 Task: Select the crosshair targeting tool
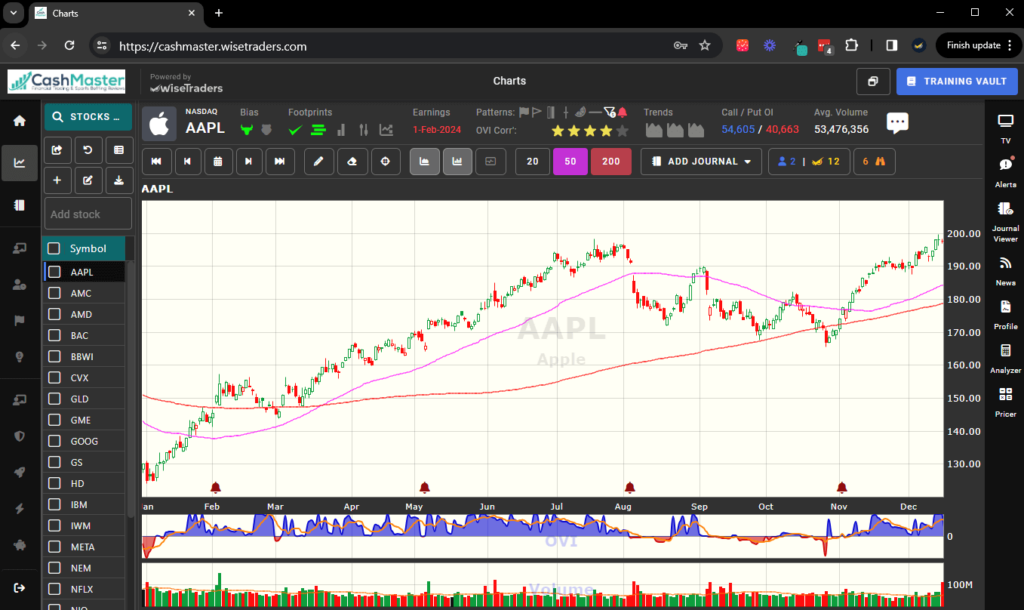pyautogui.click(x=385, y=161)
